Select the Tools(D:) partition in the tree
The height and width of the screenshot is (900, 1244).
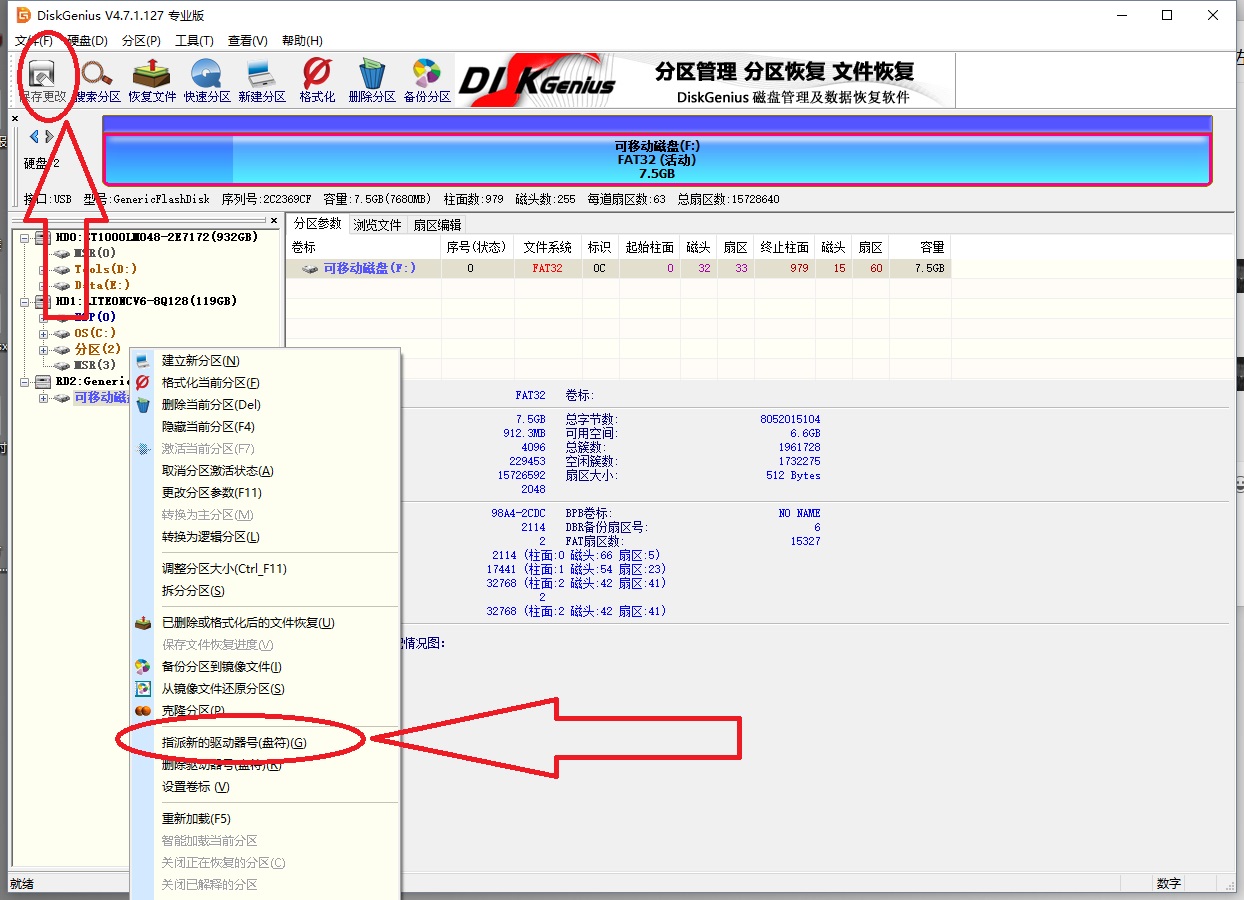click(105, 269)
